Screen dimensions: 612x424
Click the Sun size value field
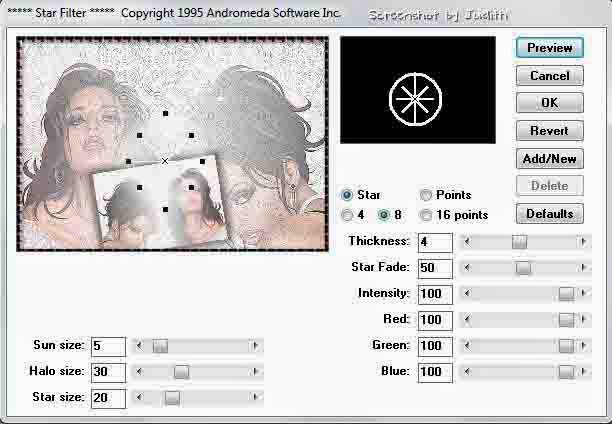point(109,346)
